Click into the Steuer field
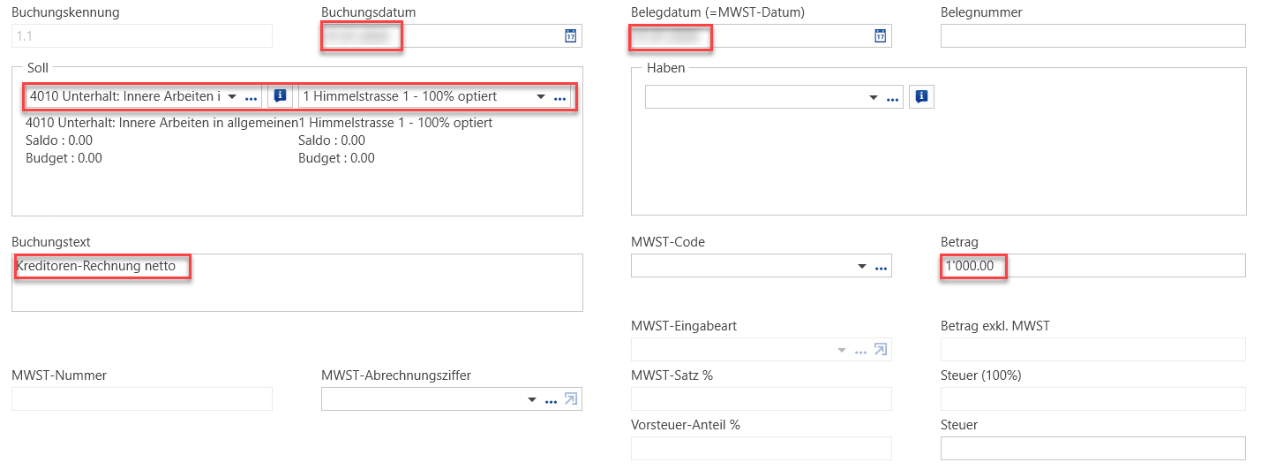Image resolution: width=1261 pixels, height=470 pixels. pyautogui.click(x=1093, y=449)
